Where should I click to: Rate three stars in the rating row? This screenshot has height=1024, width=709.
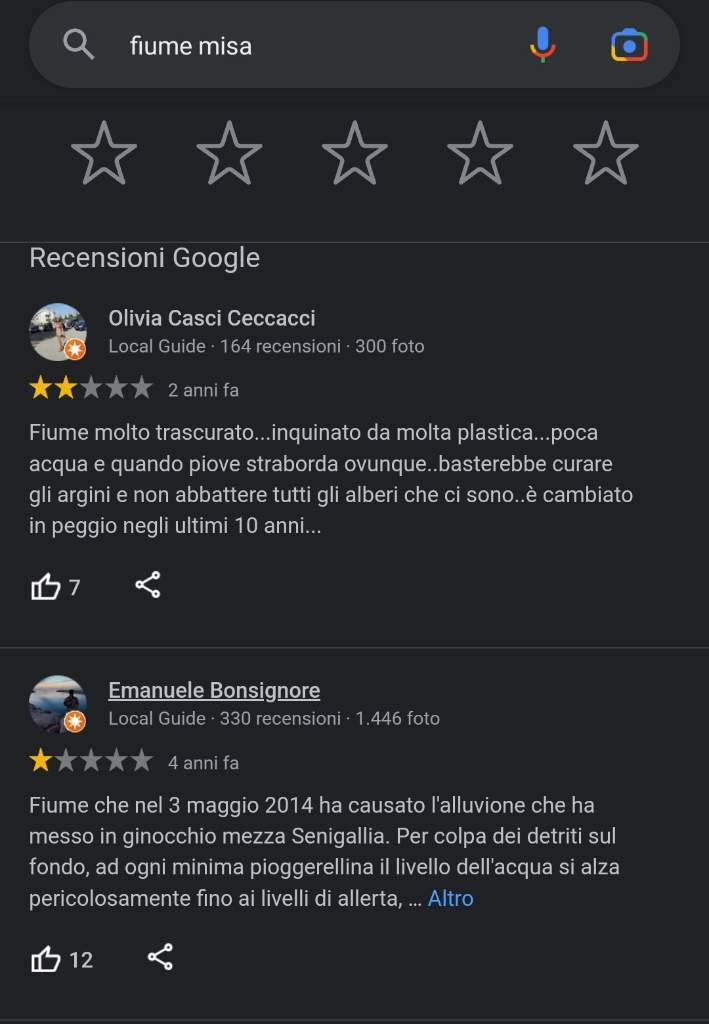pos(354,153)
